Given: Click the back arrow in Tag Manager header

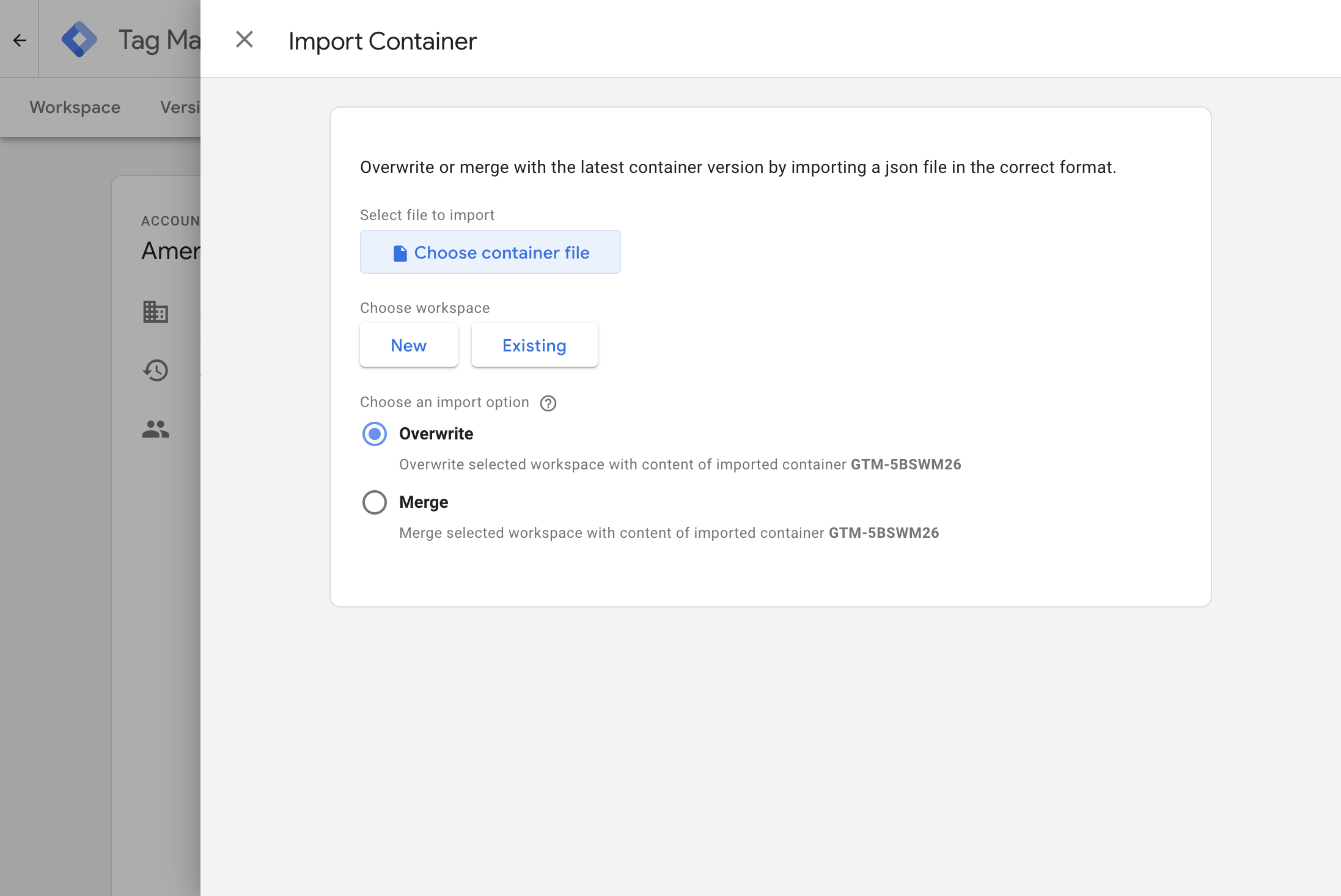Looking at the screenshot, I should 20,40.
